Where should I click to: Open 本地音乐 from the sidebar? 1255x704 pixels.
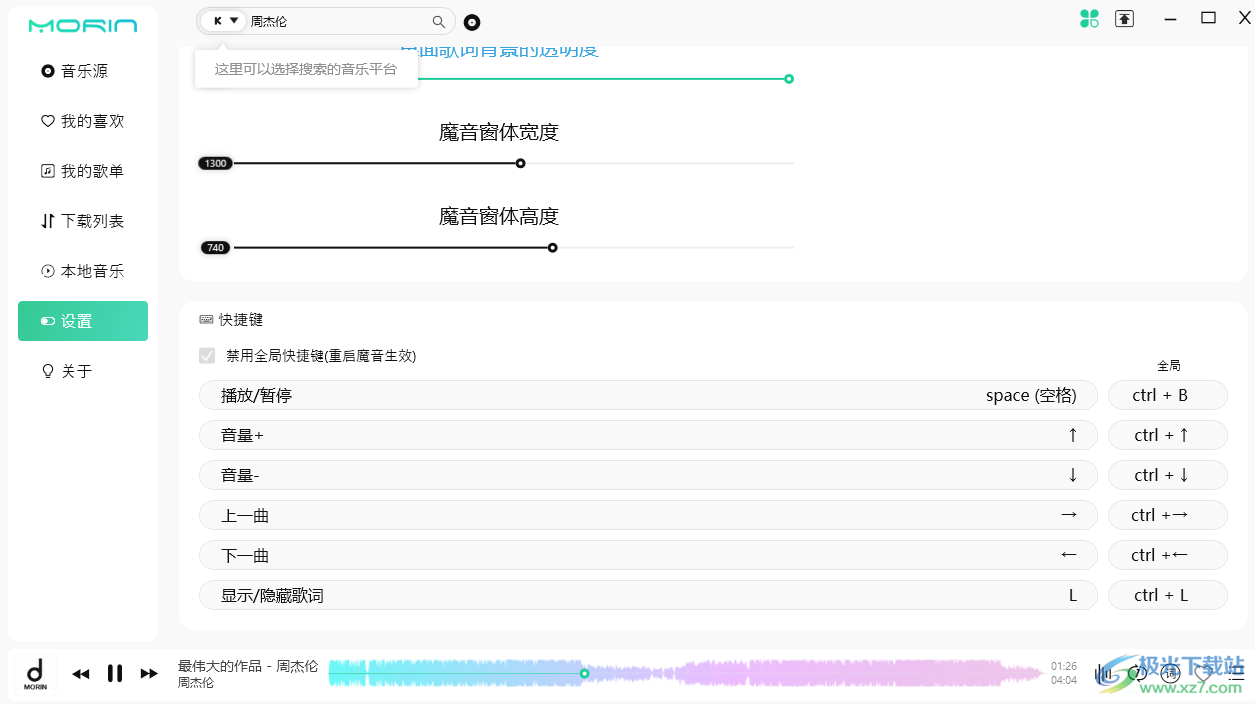tap(82, 270)
